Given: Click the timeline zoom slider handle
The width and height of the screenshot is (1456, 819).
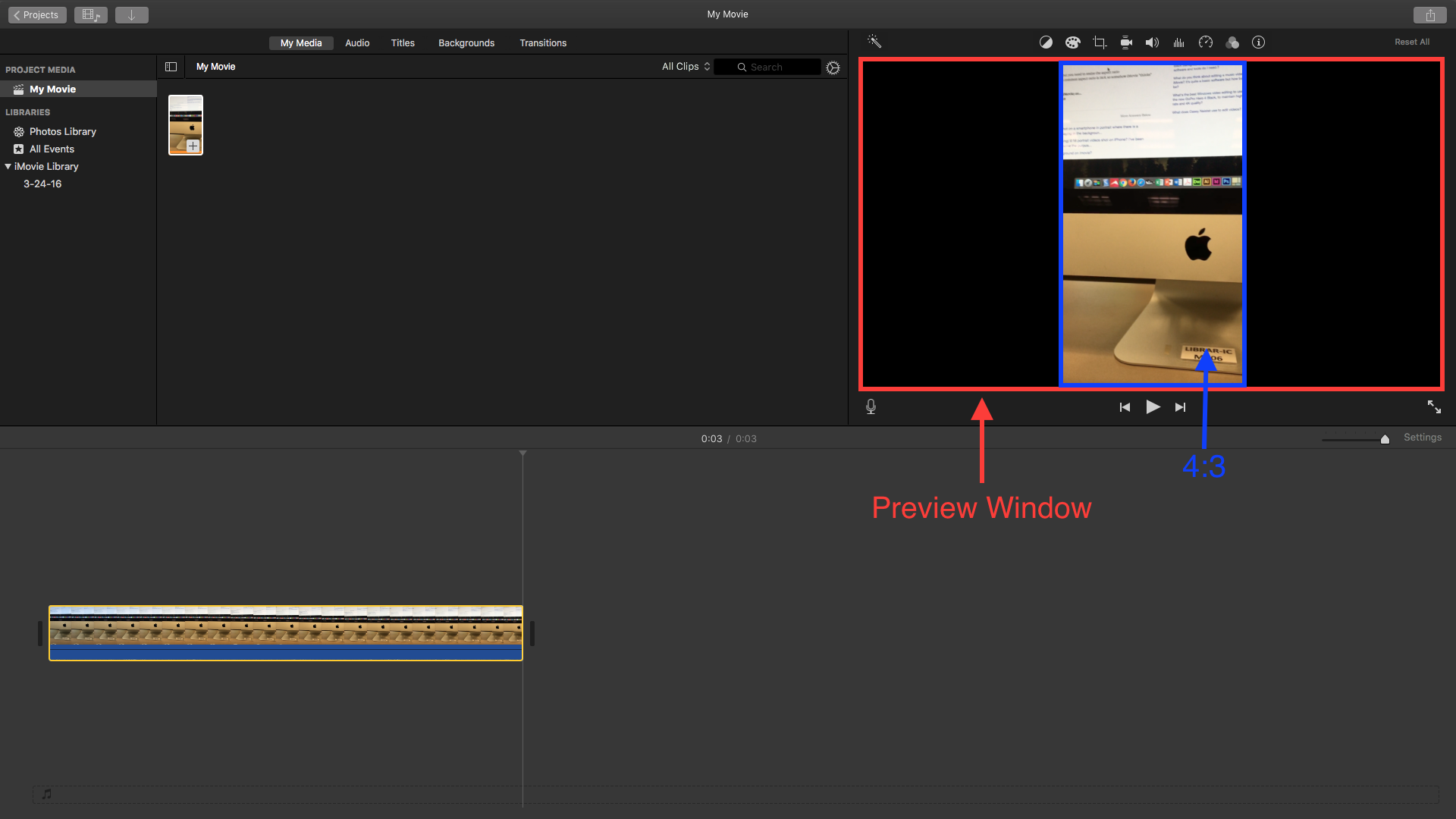Looking at the screenshot, I should click(x=1385, y=439).
